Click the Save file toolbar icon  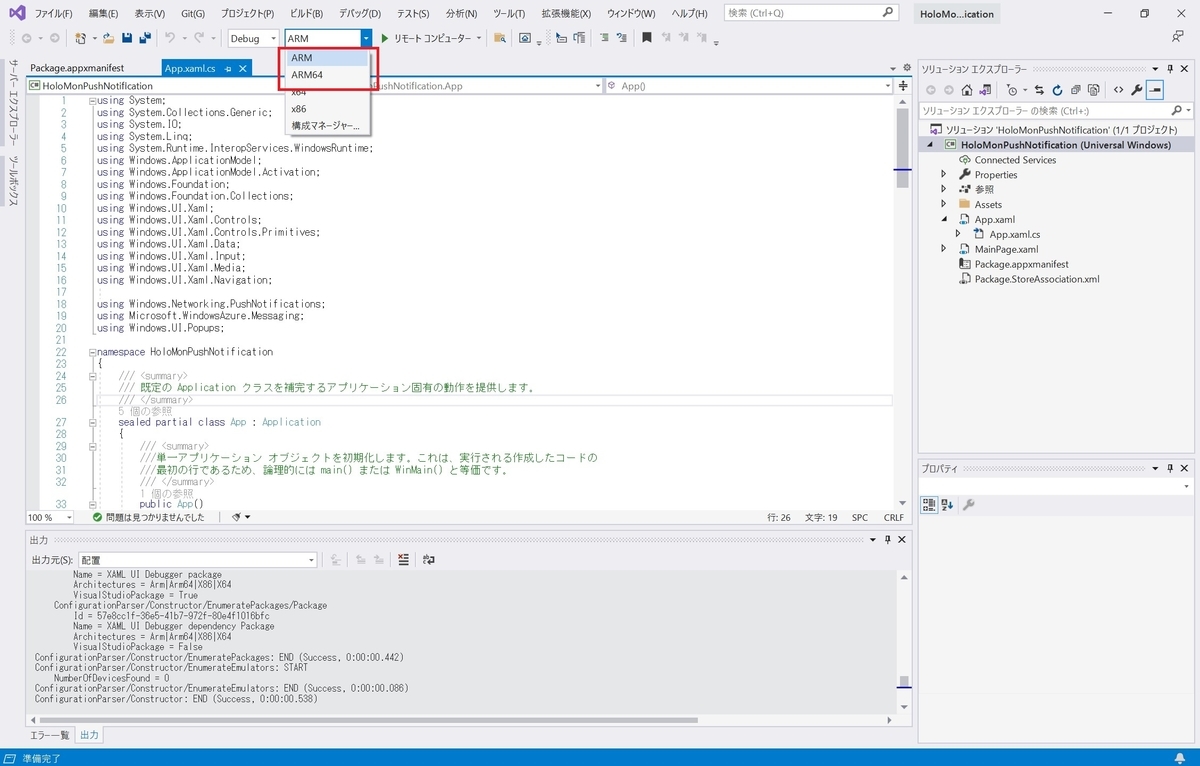[127, 38]
